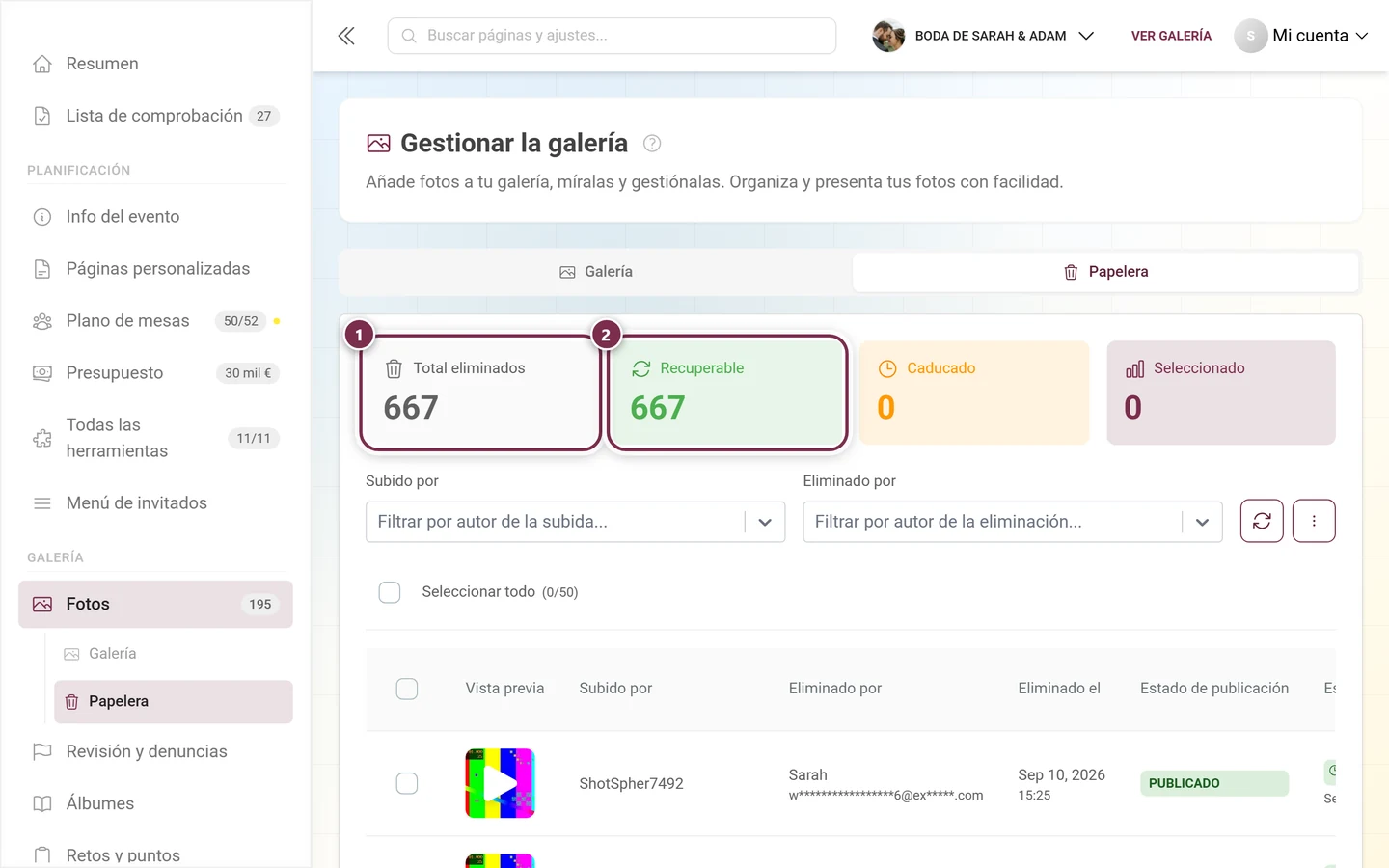This screenshot has height=868, width=1389.
Task: Click the Páginas personalizadas page icon
Action: coord(42,269)
